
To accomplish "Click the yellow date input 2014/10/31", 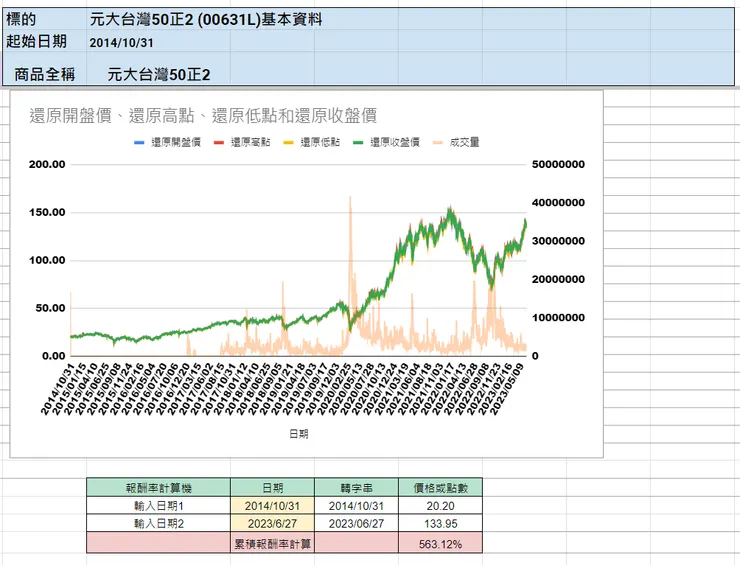I will click(272, 506).
